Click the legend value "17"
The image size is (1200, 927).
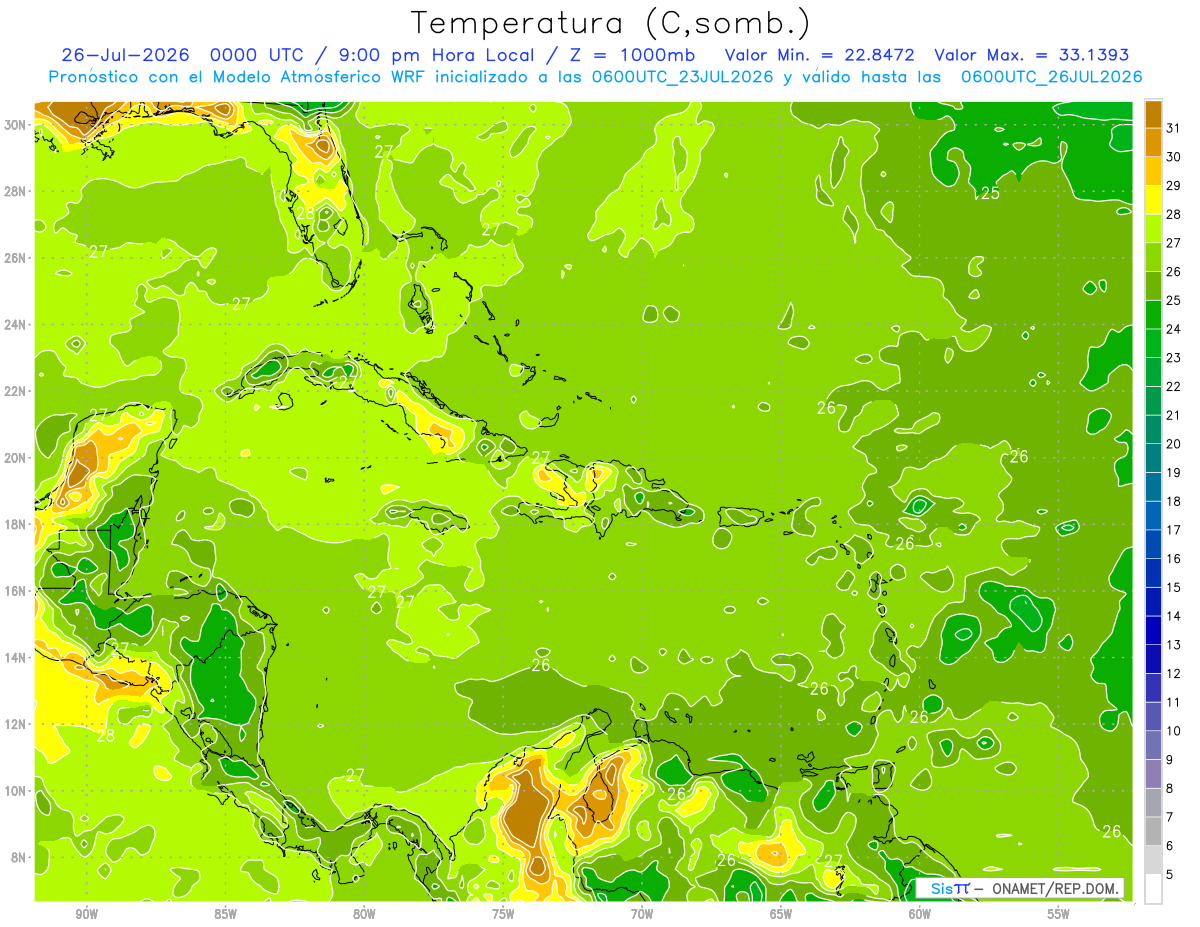tap(1174, 530)
